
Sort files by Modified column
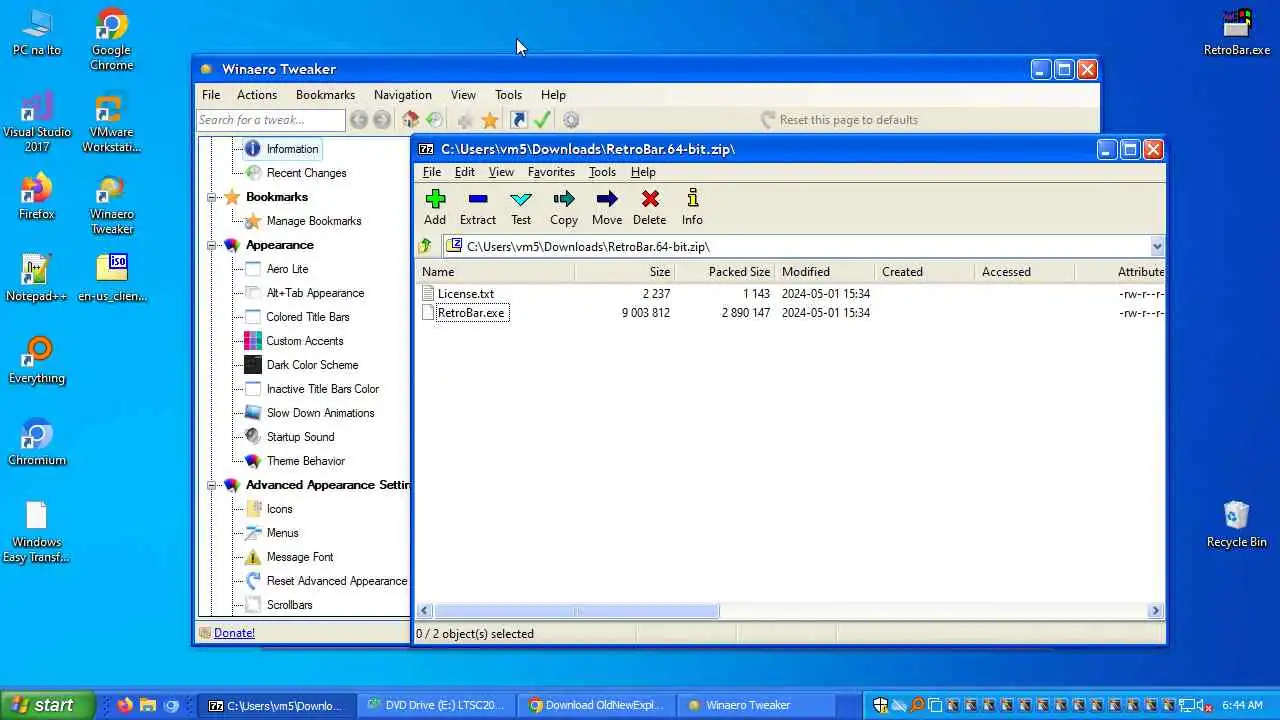click(825, 272)
